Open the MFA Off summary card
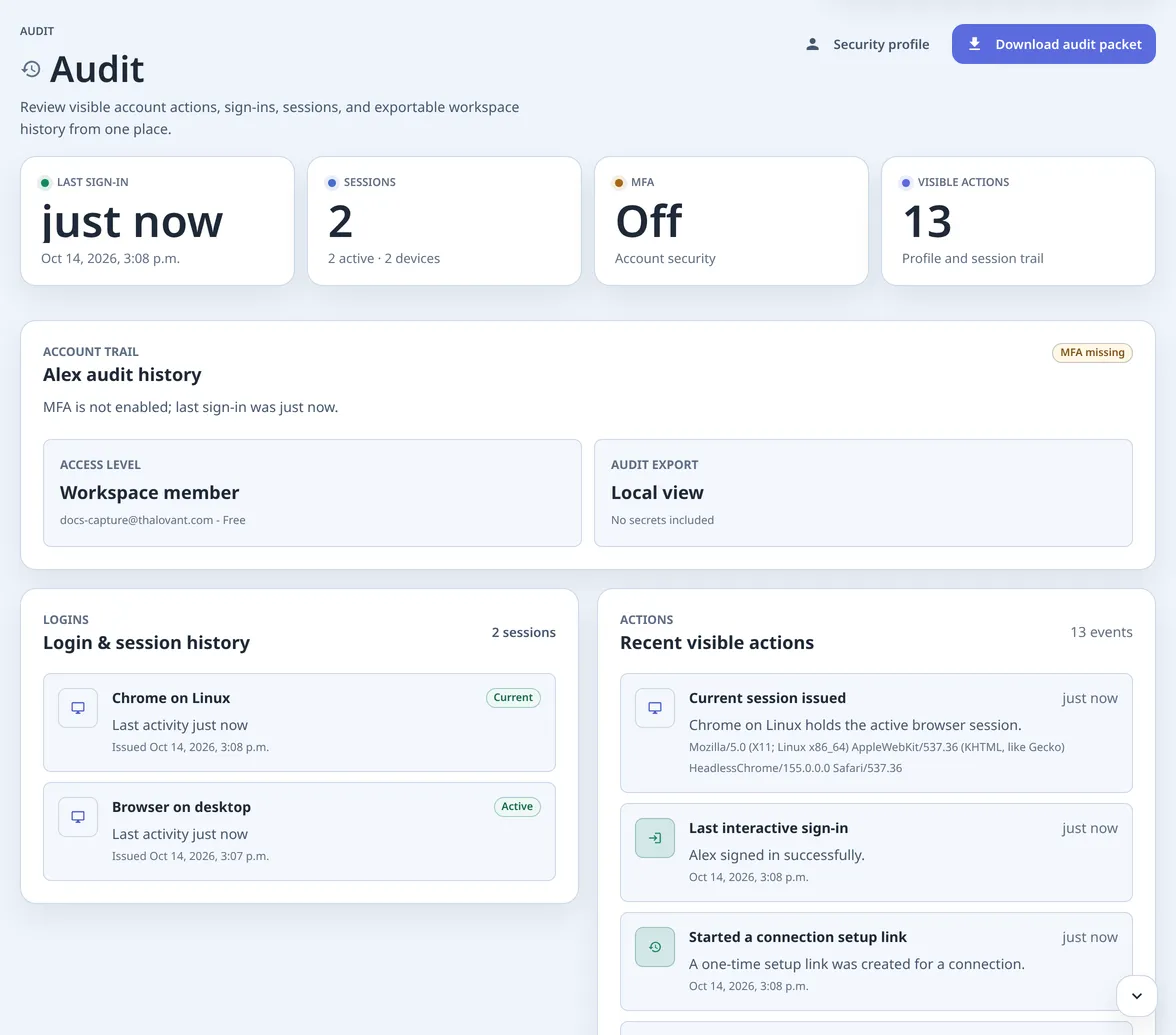 click(731, 220)
